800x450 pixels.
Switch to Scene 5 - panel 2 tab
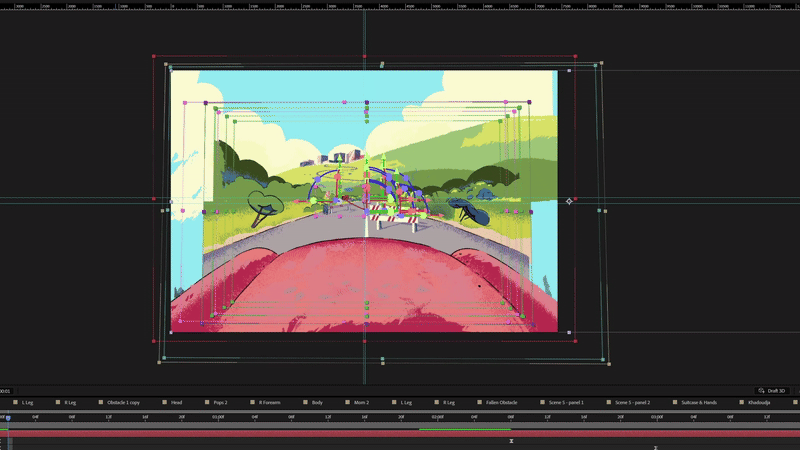[632, 403]
